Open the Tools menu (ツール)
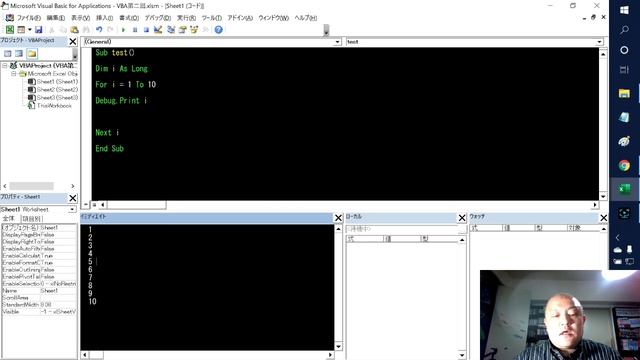Image resolution: width=640 pixels, height=360 pixels. [211, 18]
